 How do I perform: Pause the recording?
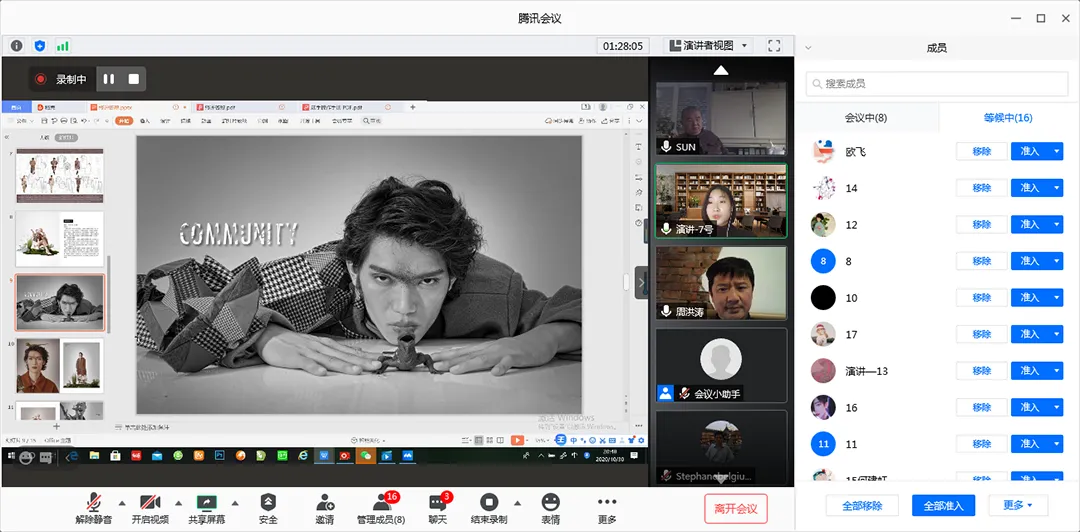[x=109, y=79]
